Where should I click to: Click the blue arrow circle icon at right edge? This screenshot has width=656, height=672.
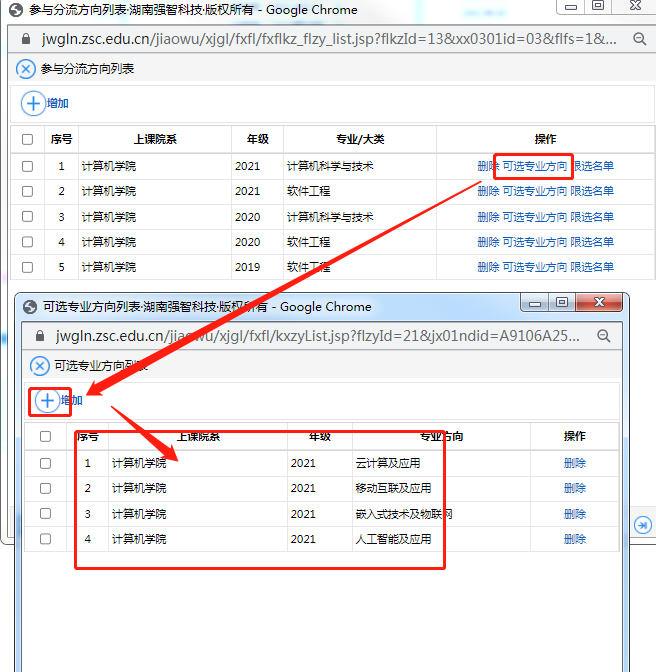coord(643,525)
